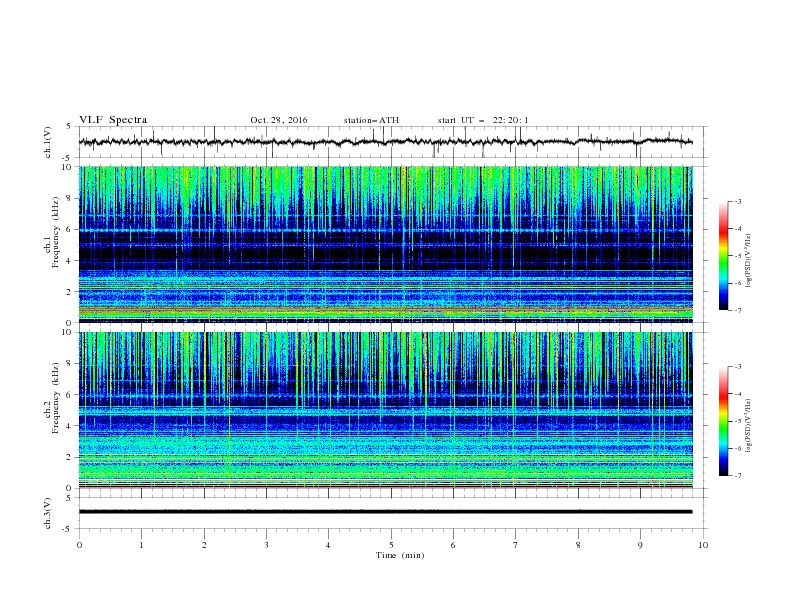Click time axis tick label "2"
The height and width of the screenshot is (612, 792).
[x=204, y=545]
